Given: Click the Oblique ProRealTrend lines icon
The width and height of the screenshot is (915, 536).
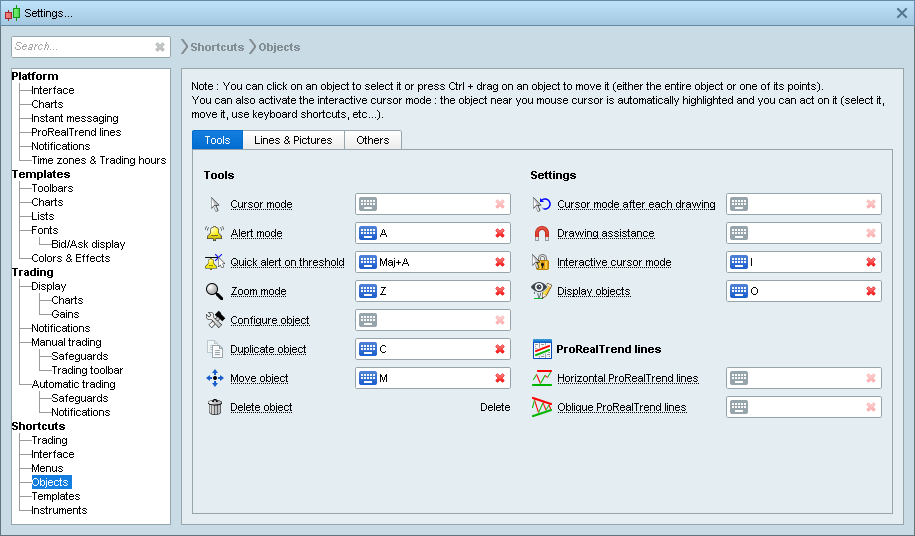Looking at the screenshot, I should 541,408.
